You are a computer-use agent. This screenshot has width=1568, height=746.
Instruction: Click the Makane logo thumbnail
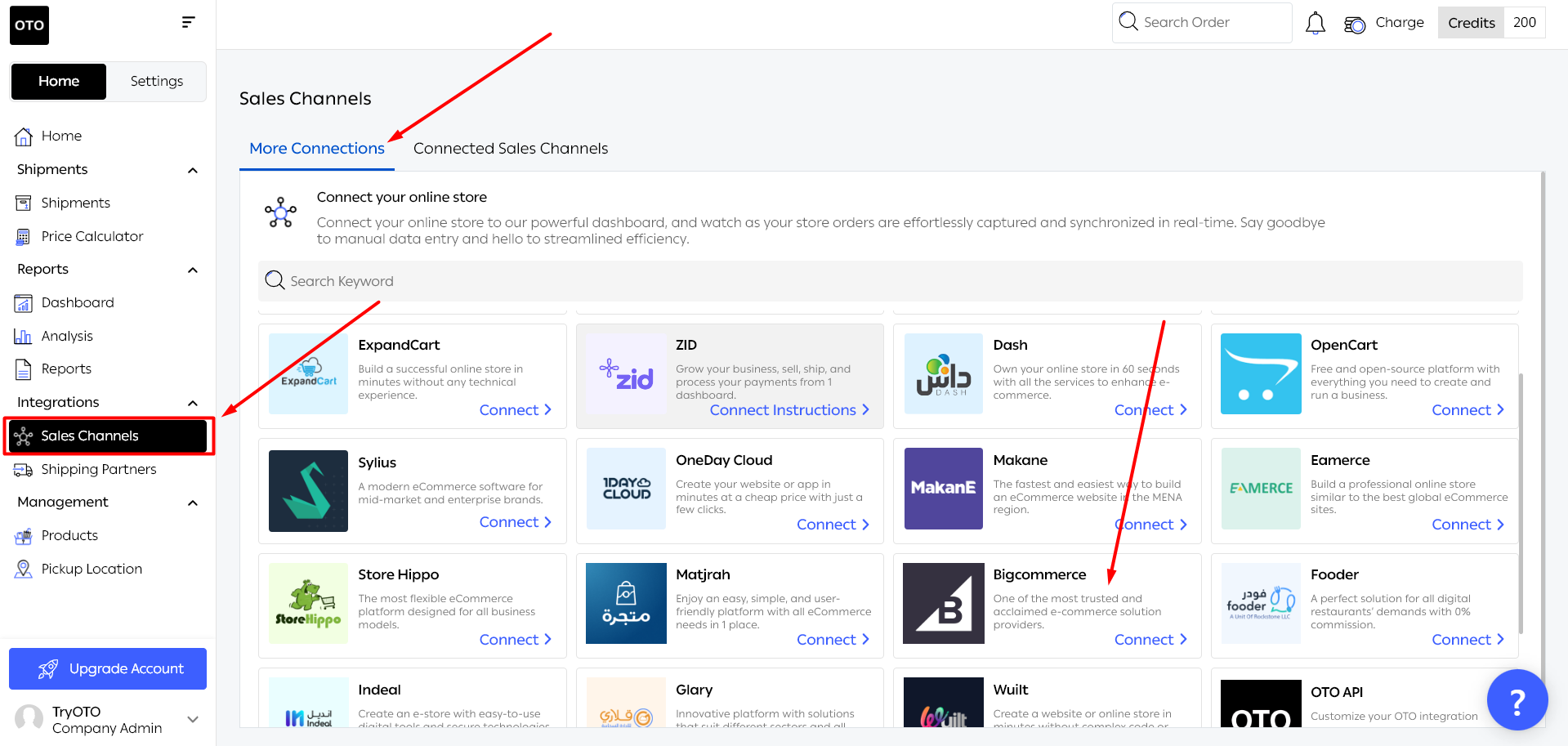943,489
